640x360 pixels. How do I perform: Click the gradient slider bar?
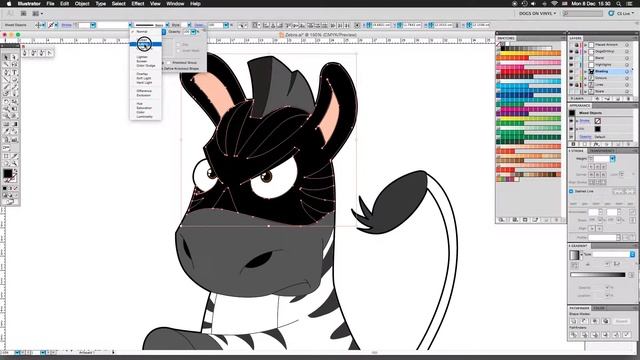(598, 275)
